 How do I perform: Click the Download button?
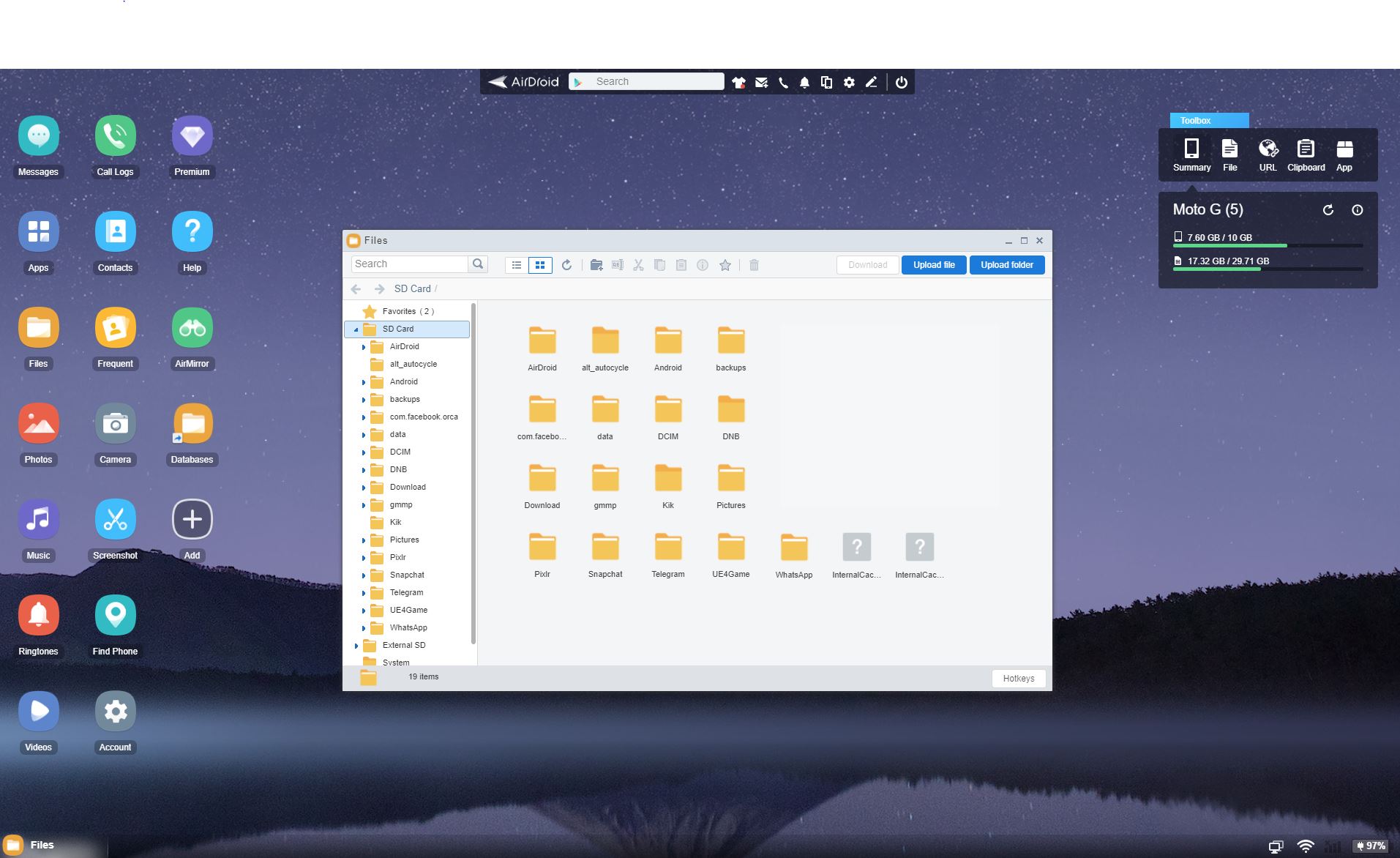click(x=867, y=265)
